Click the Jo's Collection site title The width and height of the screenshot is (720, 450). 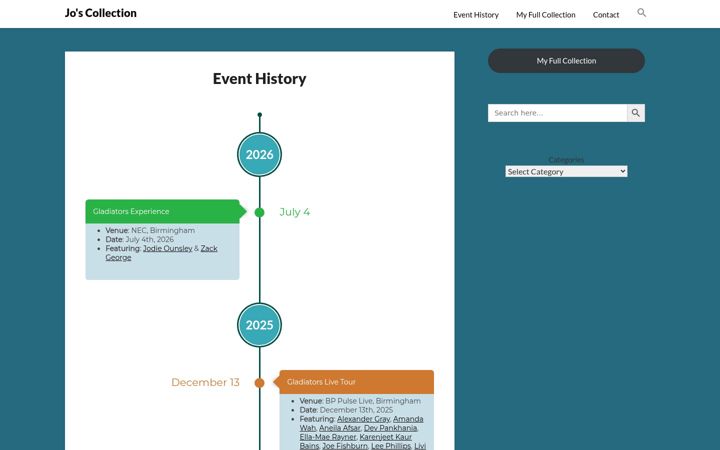pyautogui.click(x=101, y=13)
